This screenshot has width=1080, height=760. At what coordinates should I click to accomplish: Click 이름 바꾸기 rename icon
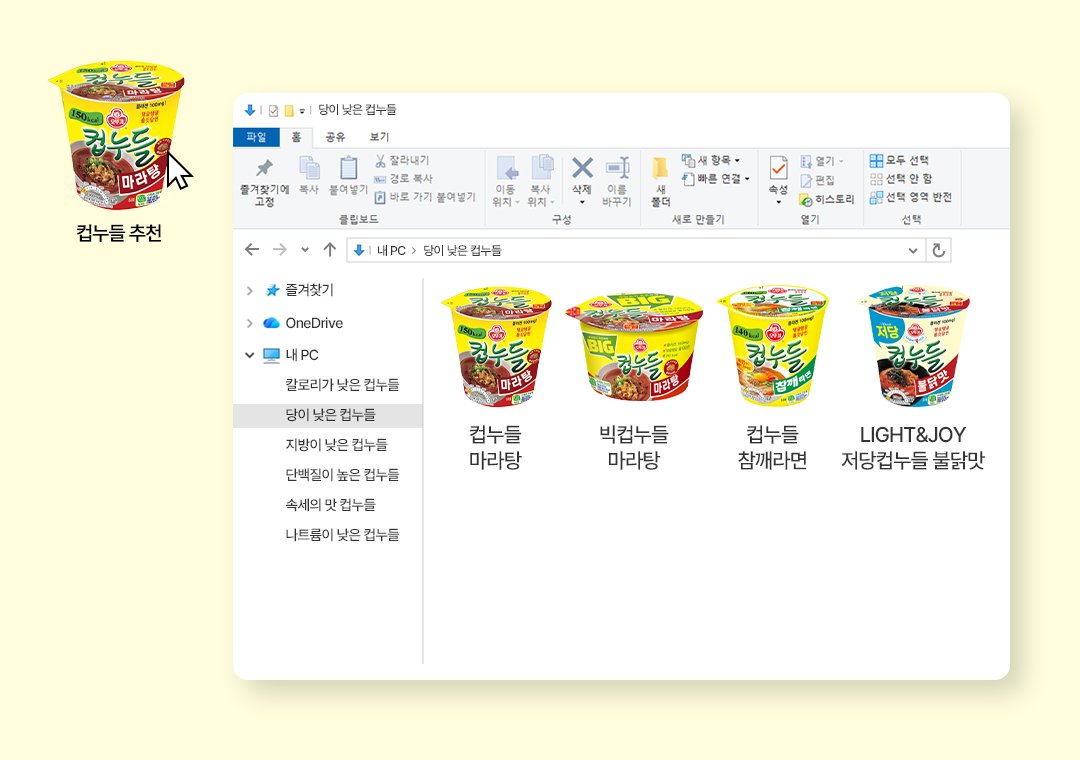616,181
